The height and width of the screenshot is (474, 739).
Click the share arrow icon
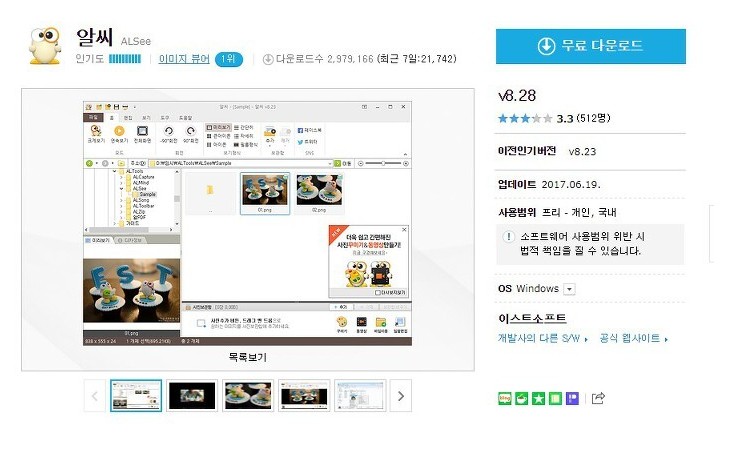pyautogui.click(x=598, y=398)
